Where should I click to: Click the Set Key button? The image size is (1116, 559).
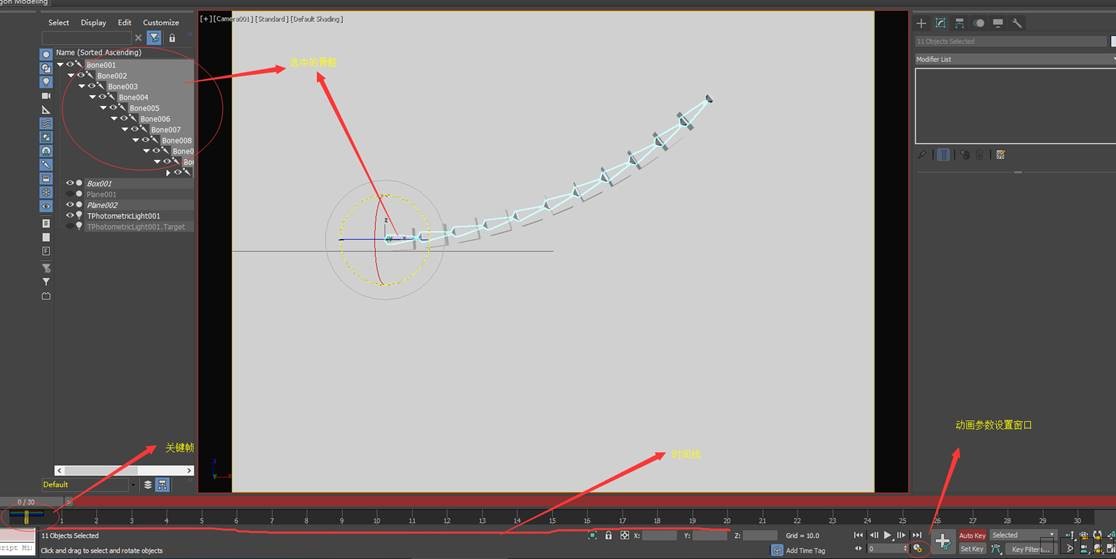(x=972, y=549)
